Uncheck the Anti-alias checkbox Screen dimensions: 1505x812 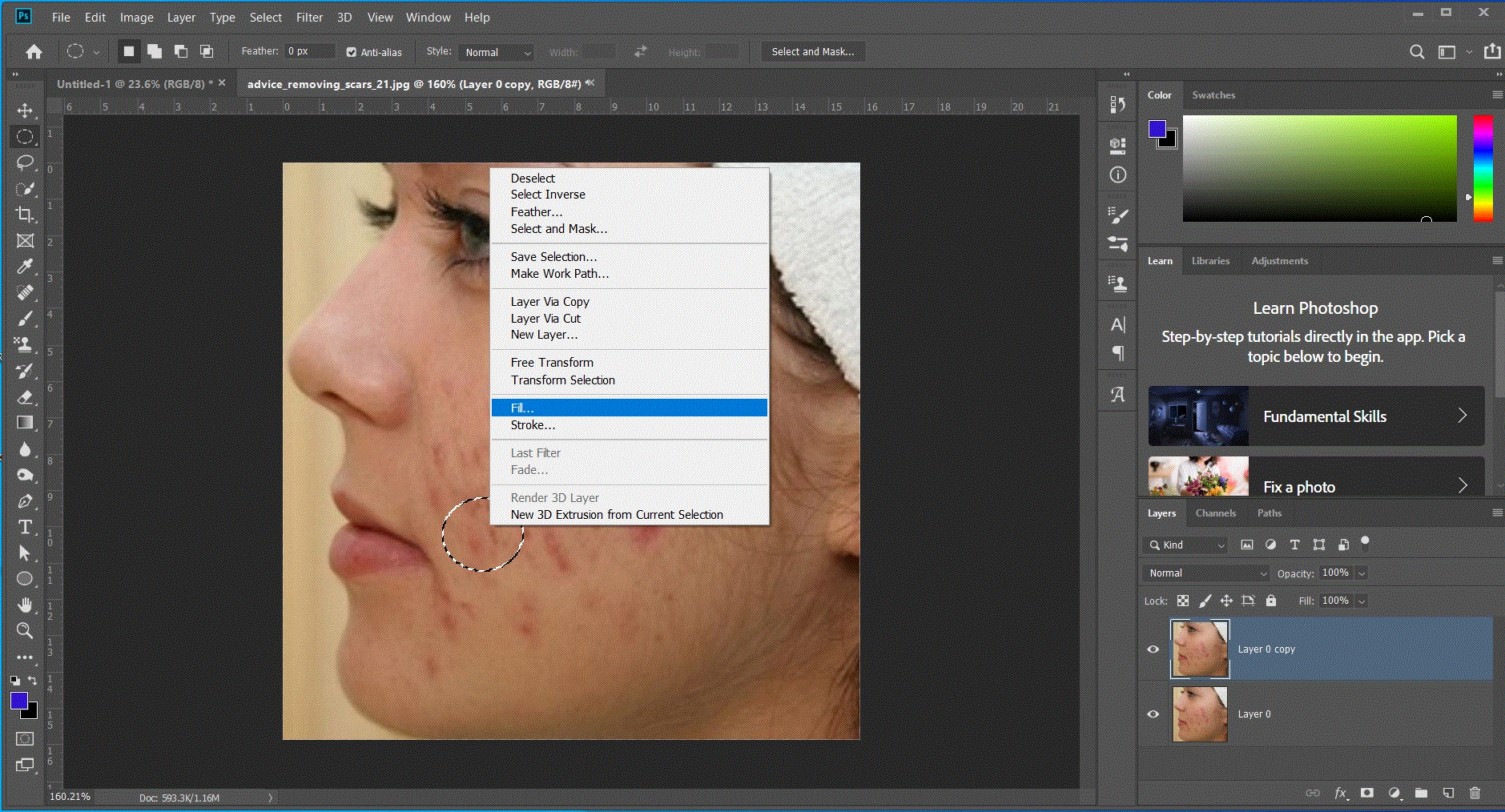pos(351,52)
